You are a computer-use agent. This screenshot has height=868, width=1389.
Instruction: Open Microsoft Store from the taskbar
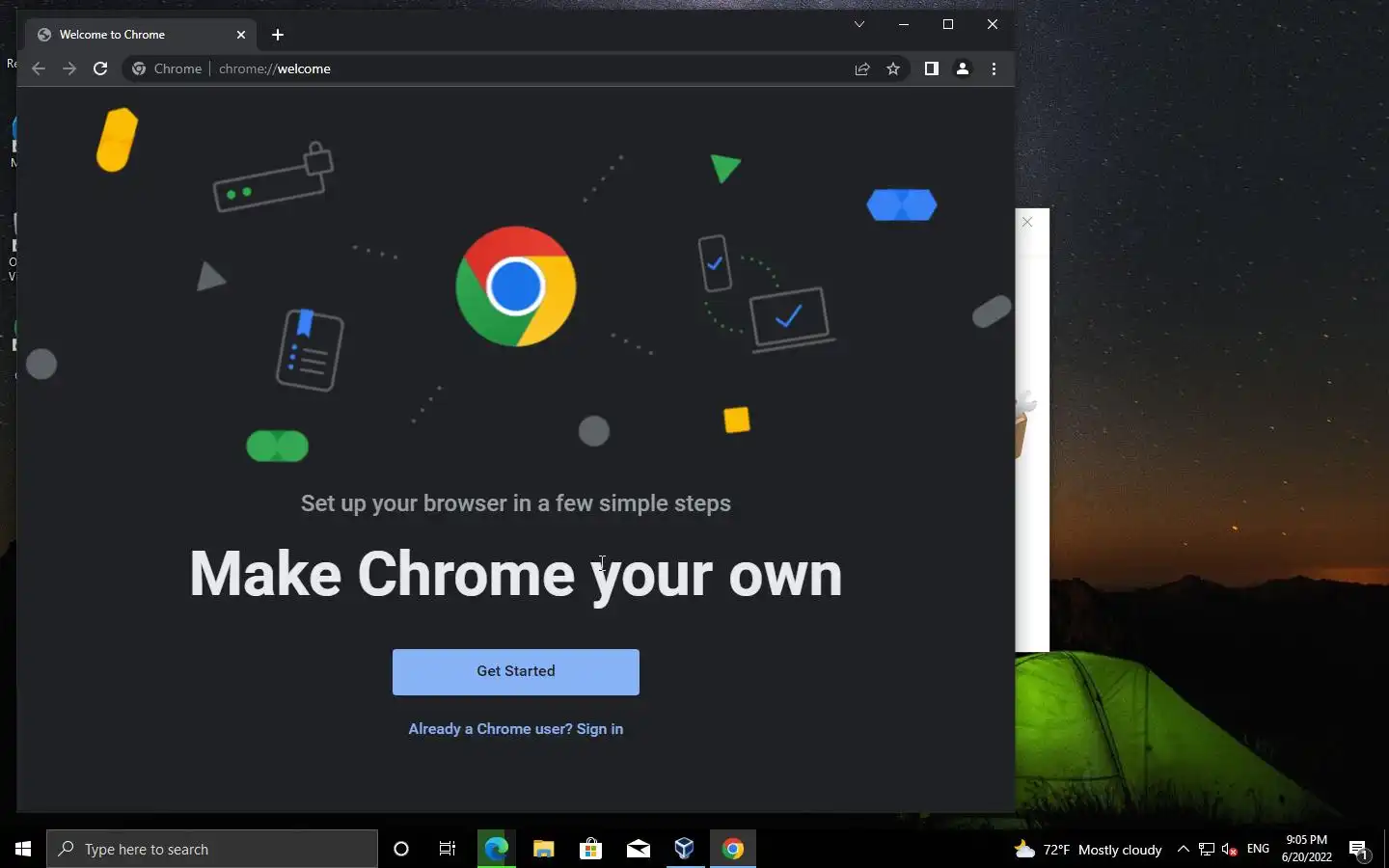[x=590, y=849]
